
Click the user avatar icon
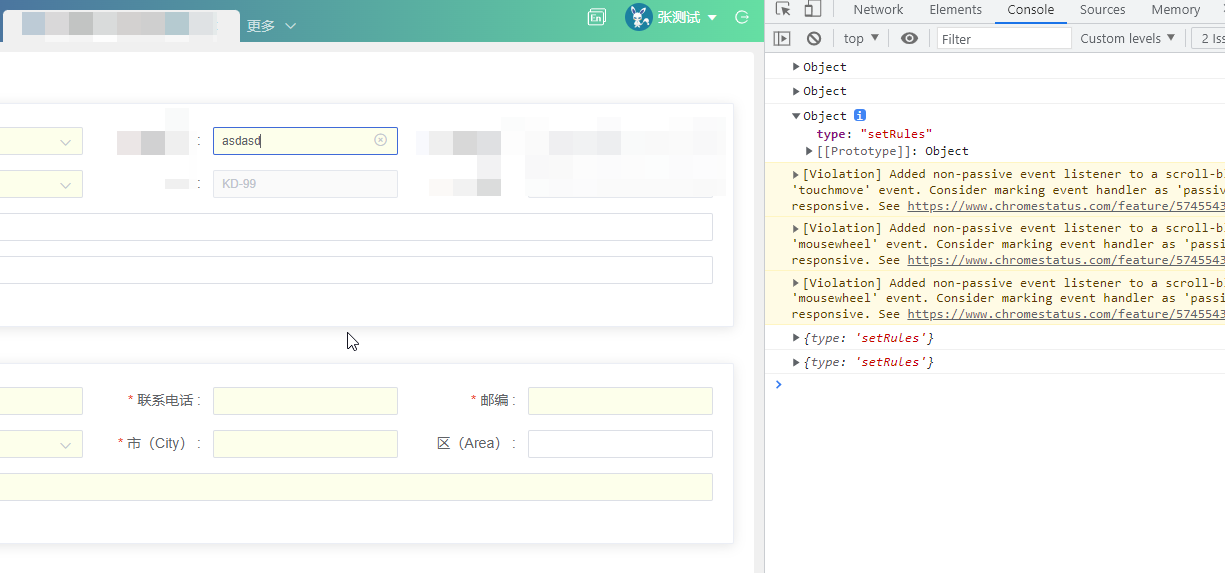638,17
